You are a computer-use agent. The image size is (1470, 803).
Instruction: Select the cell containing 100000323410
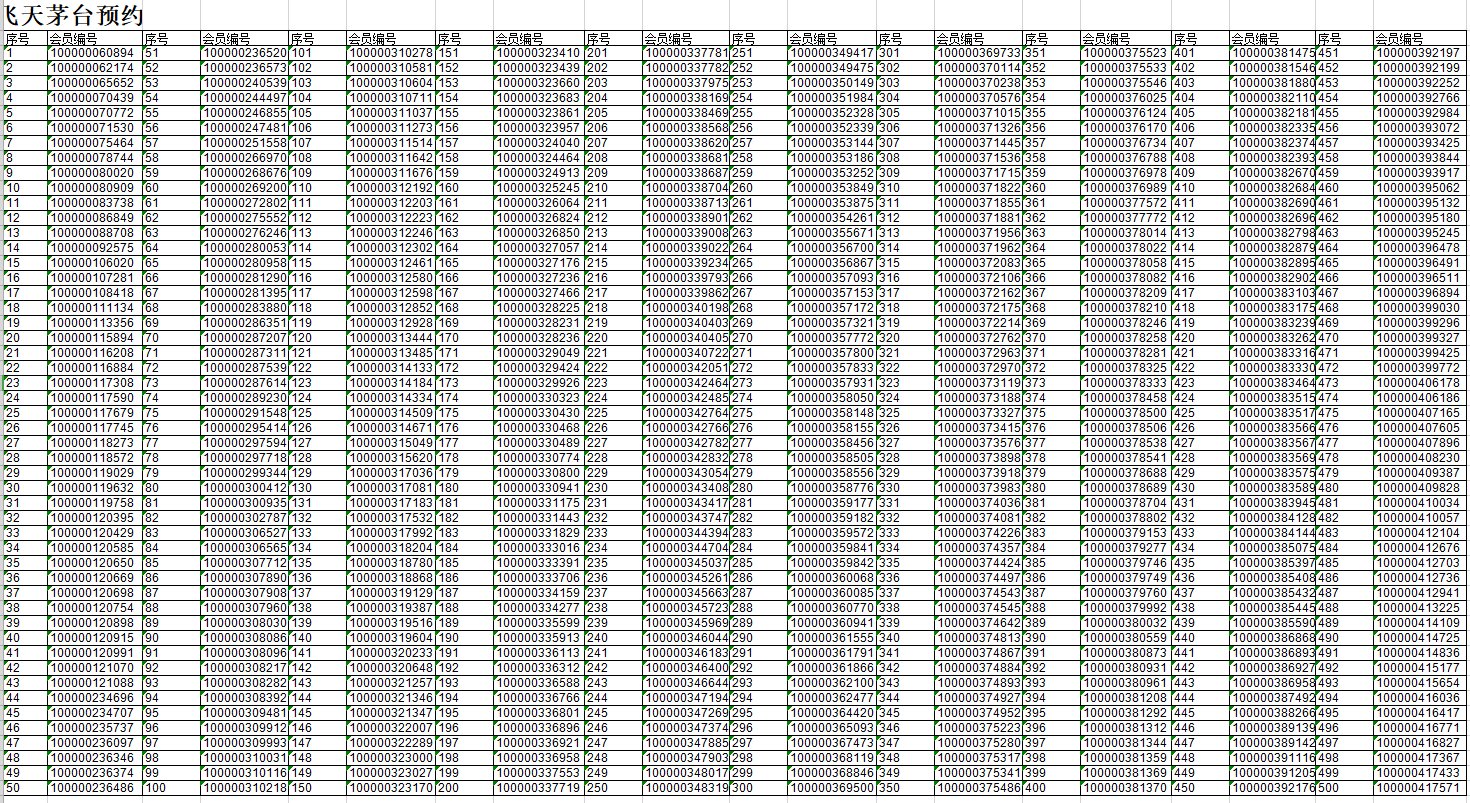click(x=538, y=53)
